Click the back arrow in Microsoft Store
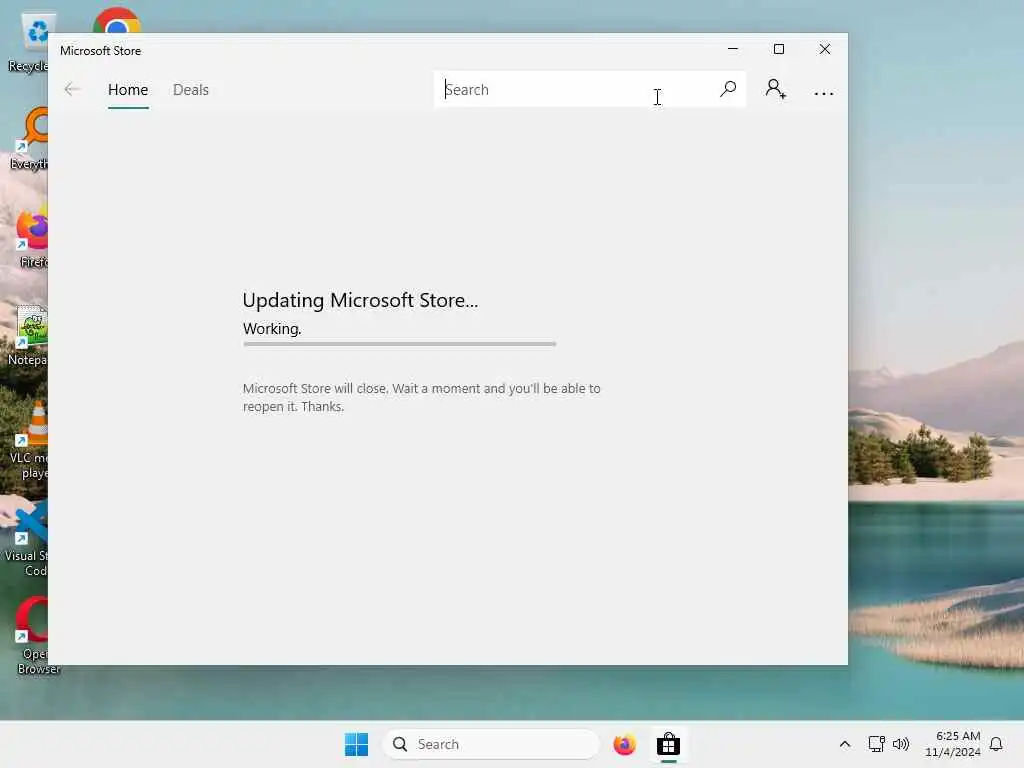Viewport: 1024px width, 768px height. point(72,89)
